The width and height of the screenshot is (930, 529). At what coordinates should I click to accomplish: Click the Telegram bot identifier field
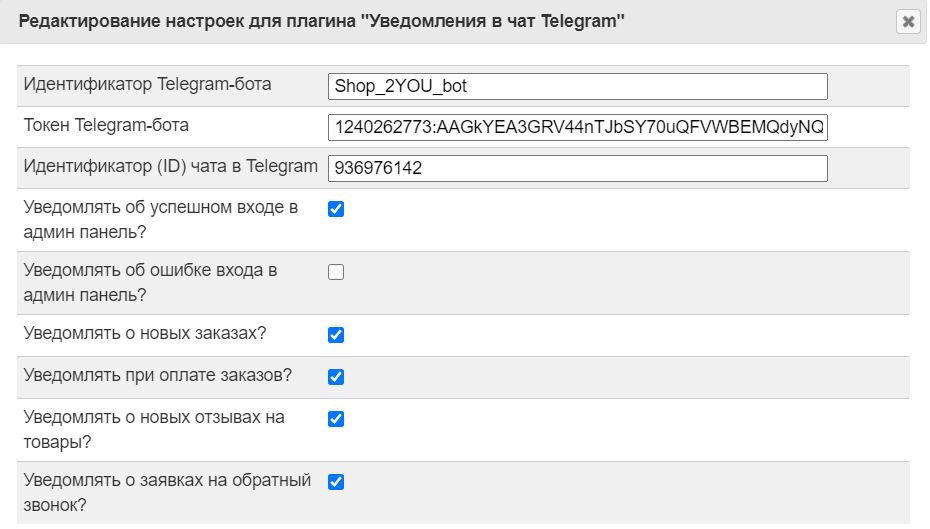[578, 87]
